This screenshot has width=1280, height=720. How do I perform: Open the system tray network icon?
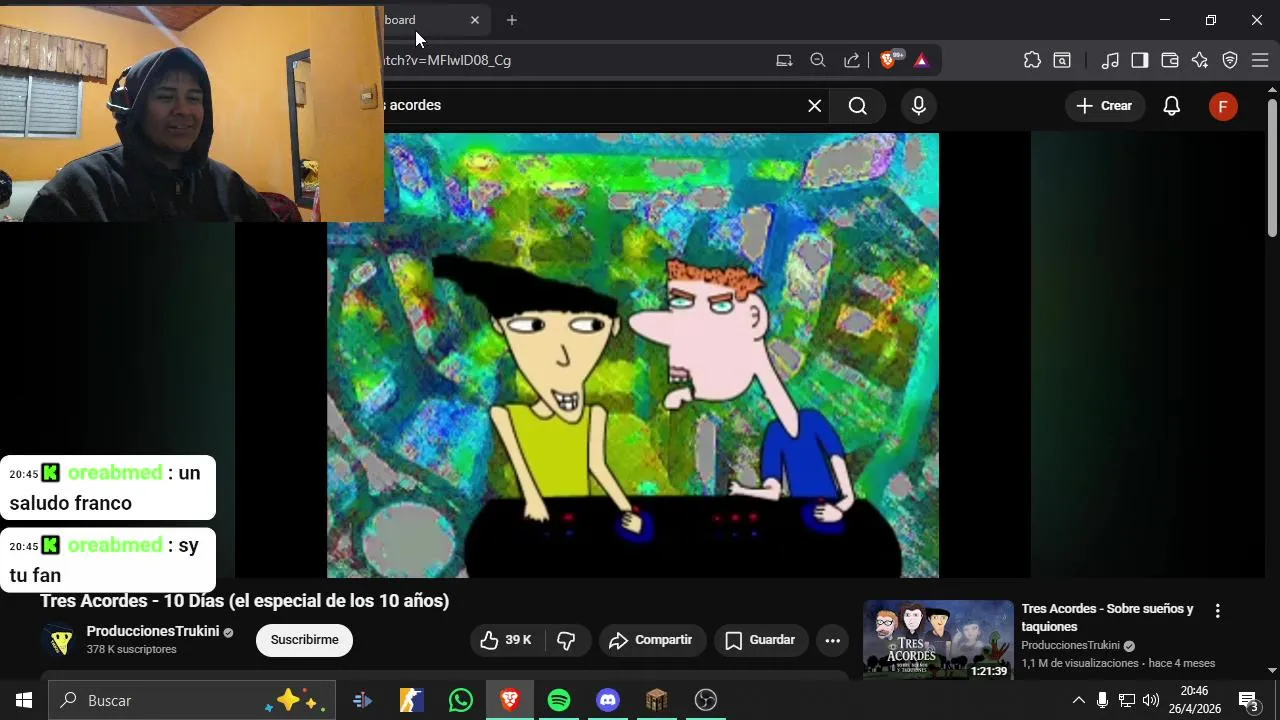pyautogui.click(x=1127, y=700)
